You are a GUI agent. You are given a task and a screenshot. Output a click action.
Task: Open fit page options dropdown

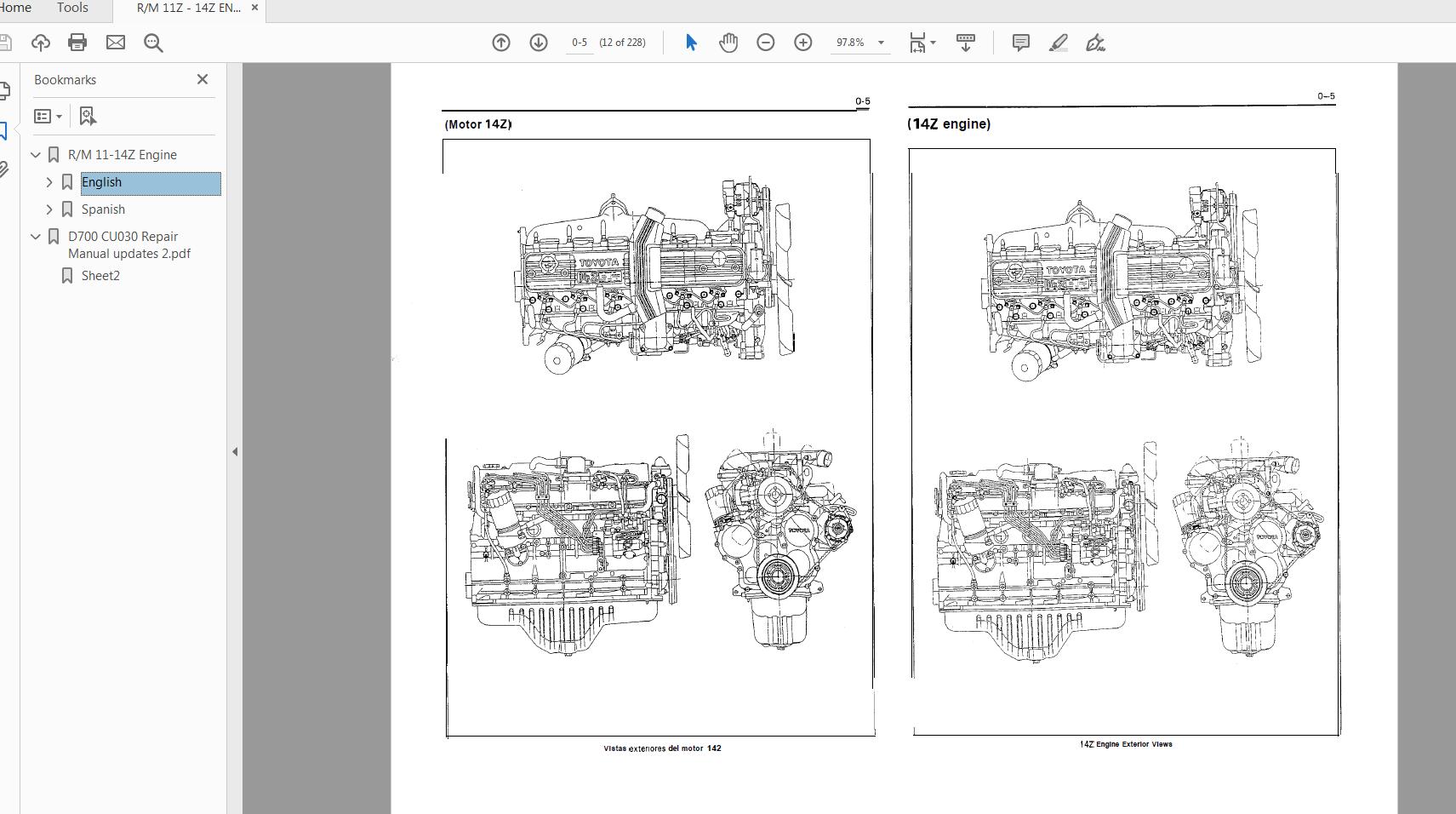[922, 43]
